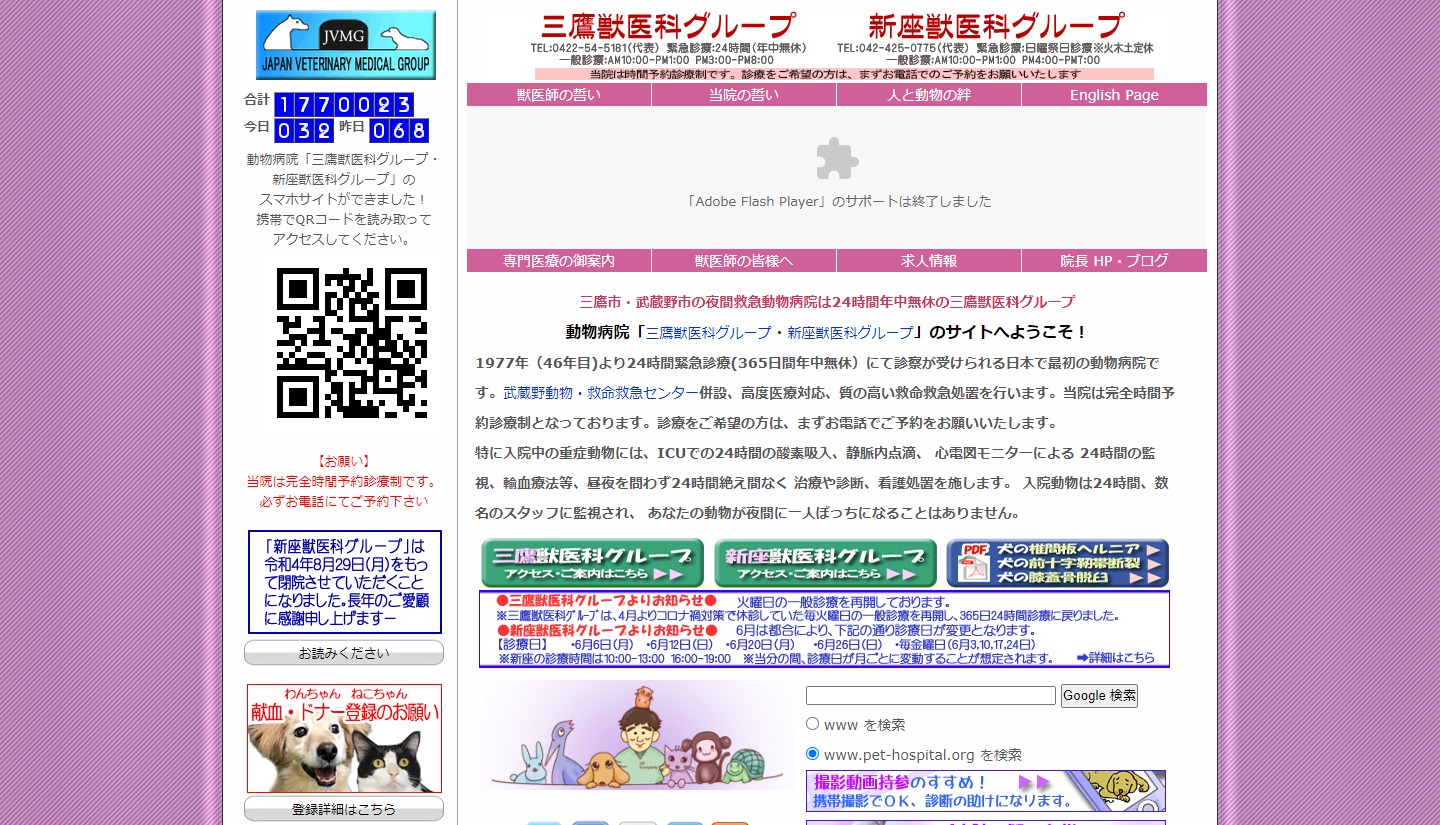Viewport: 1440px width, 825px height.
Task: Click into the Google search text field
Action: tap(930, 696)
